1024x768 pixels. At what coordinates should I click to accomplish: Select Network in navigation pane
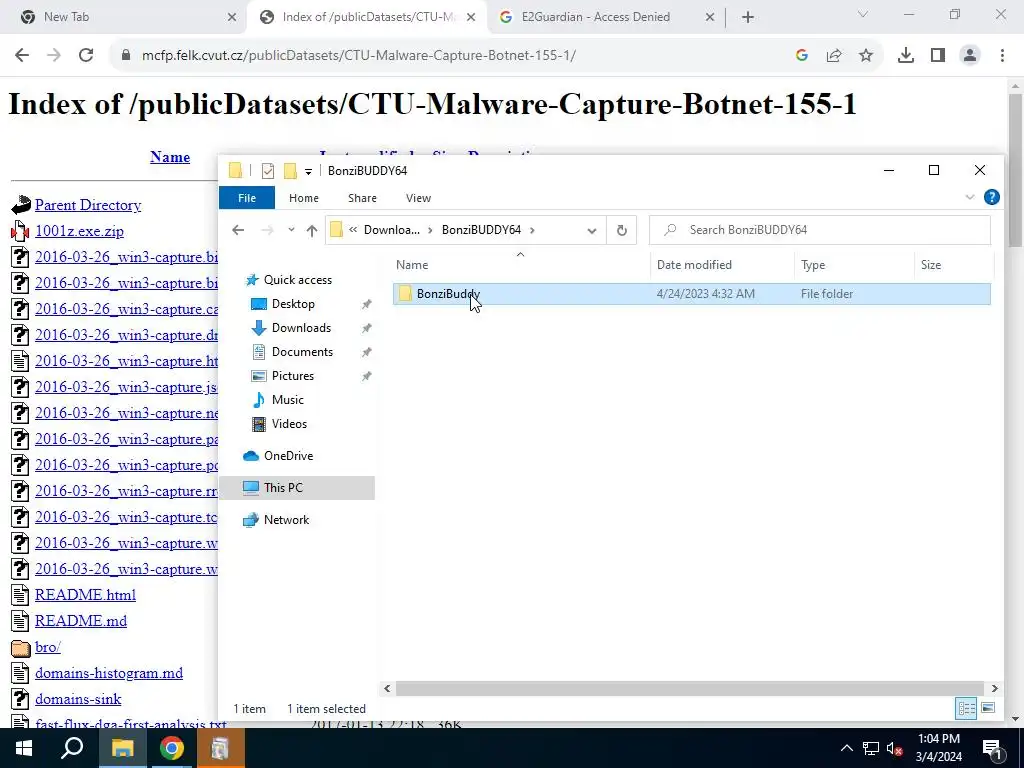point(286,520)
